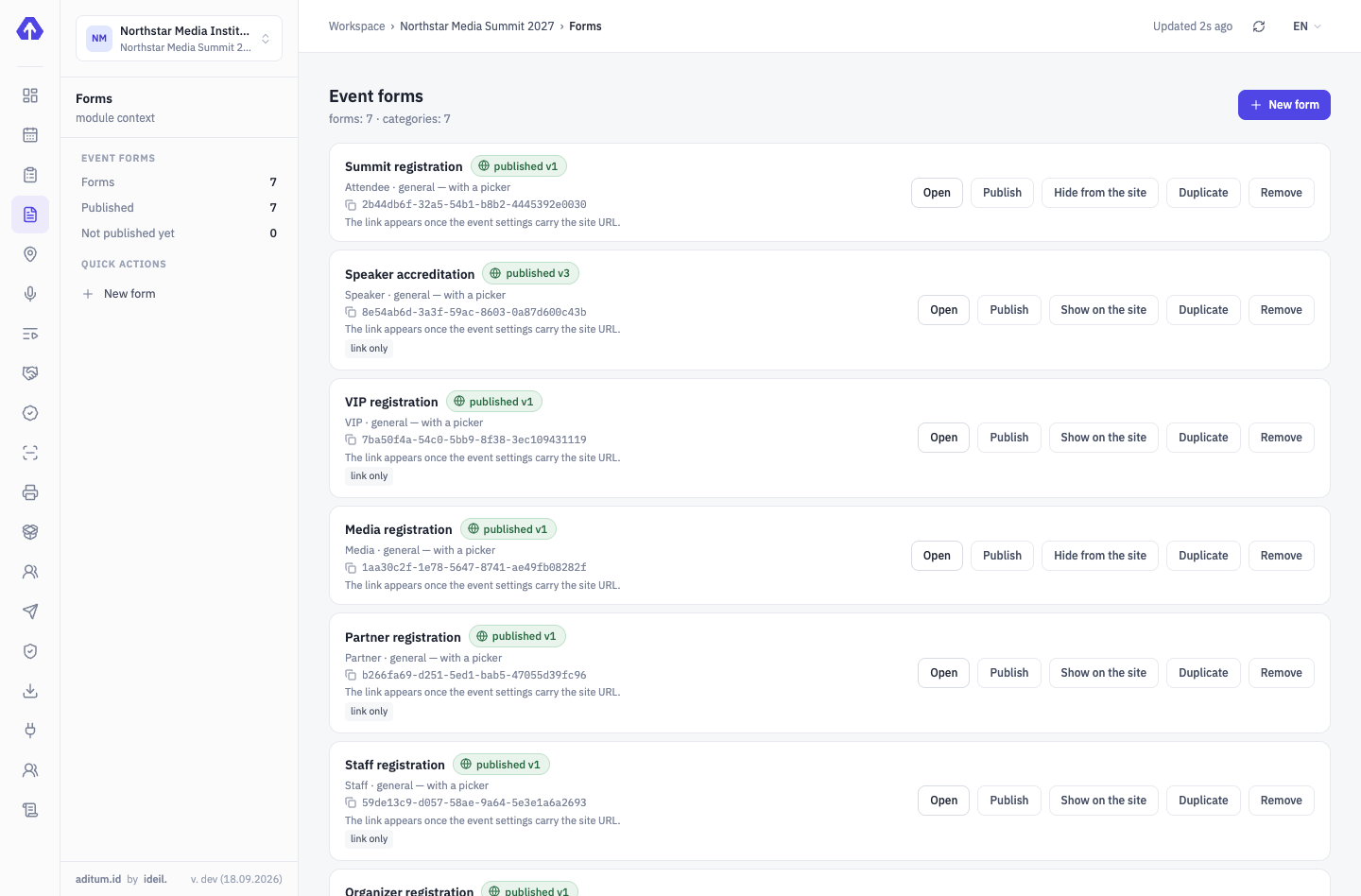Click the refresh icon in top bar

click(1259, 26)
